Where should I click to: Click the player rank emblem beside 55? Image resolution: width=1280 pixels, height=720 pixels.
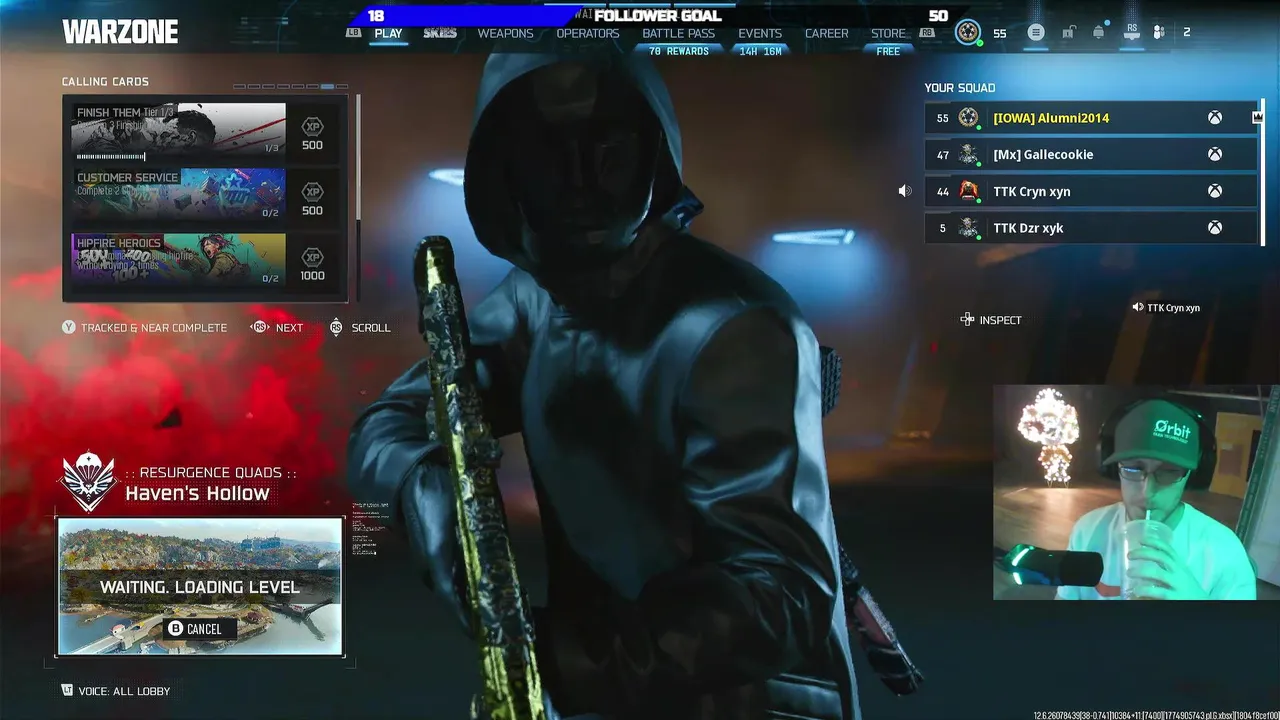click(x=968, y=32)
